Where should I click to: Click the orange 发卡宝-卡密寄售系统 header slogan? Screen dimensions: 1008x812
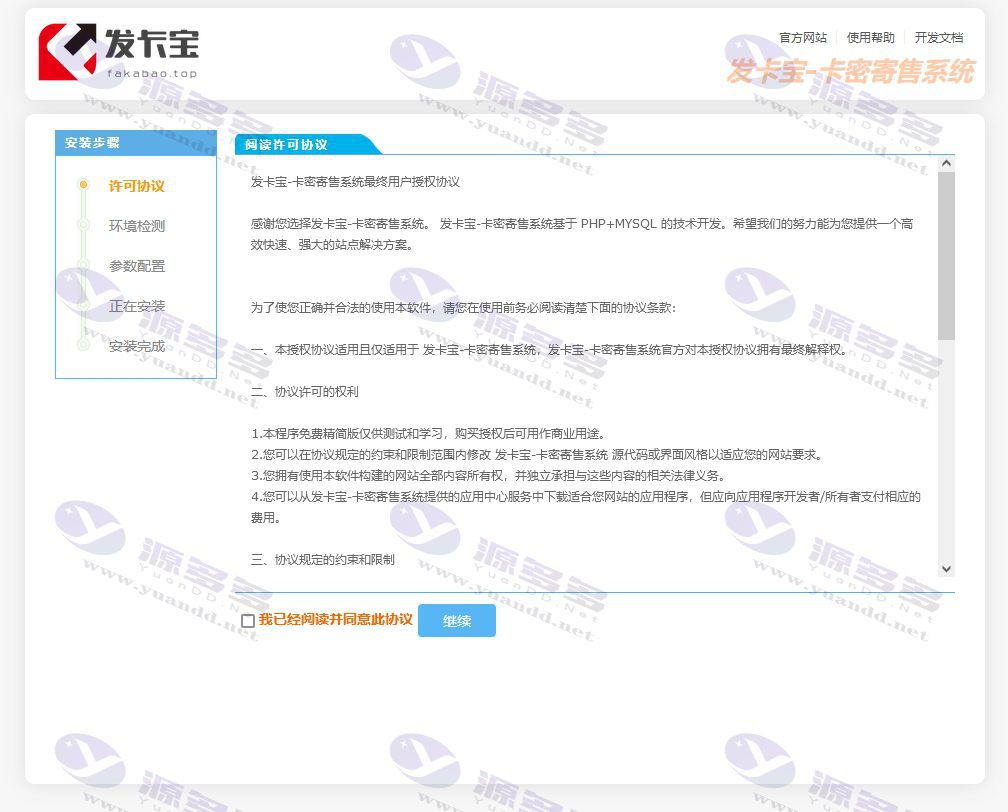(x=851, y=71)
